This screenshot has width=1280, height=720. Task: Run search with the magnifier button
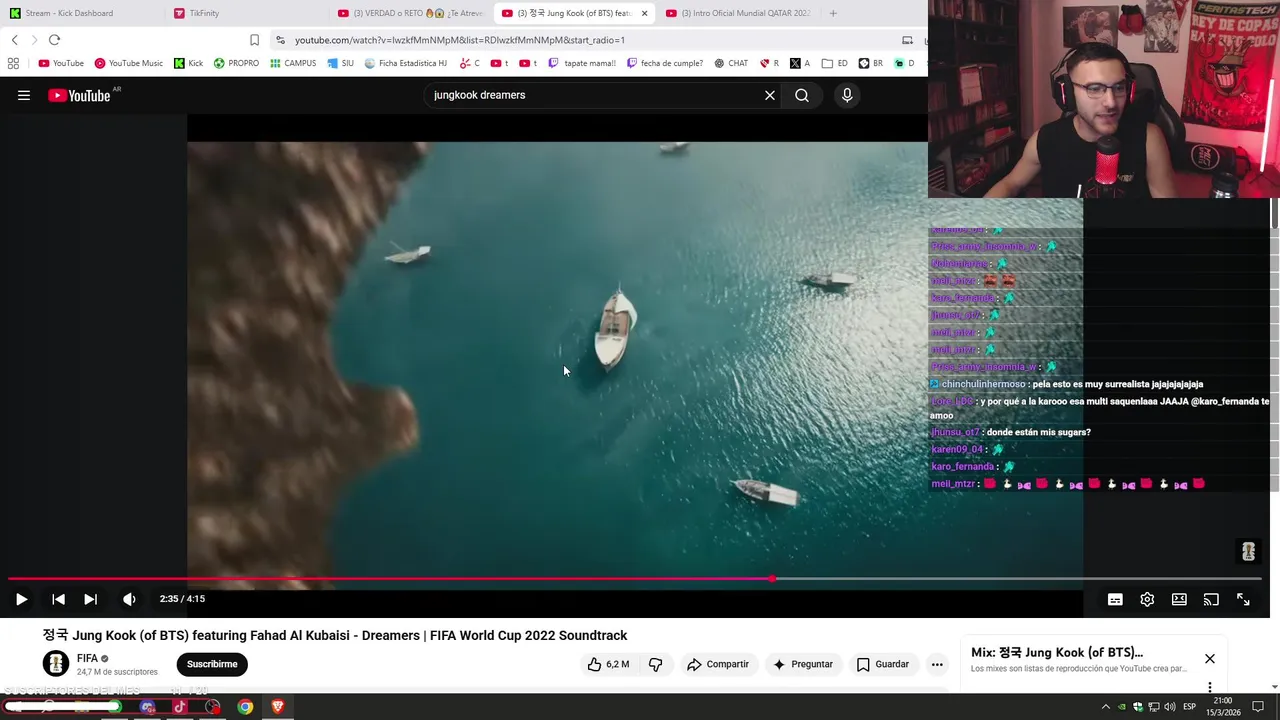pos(802,95)
